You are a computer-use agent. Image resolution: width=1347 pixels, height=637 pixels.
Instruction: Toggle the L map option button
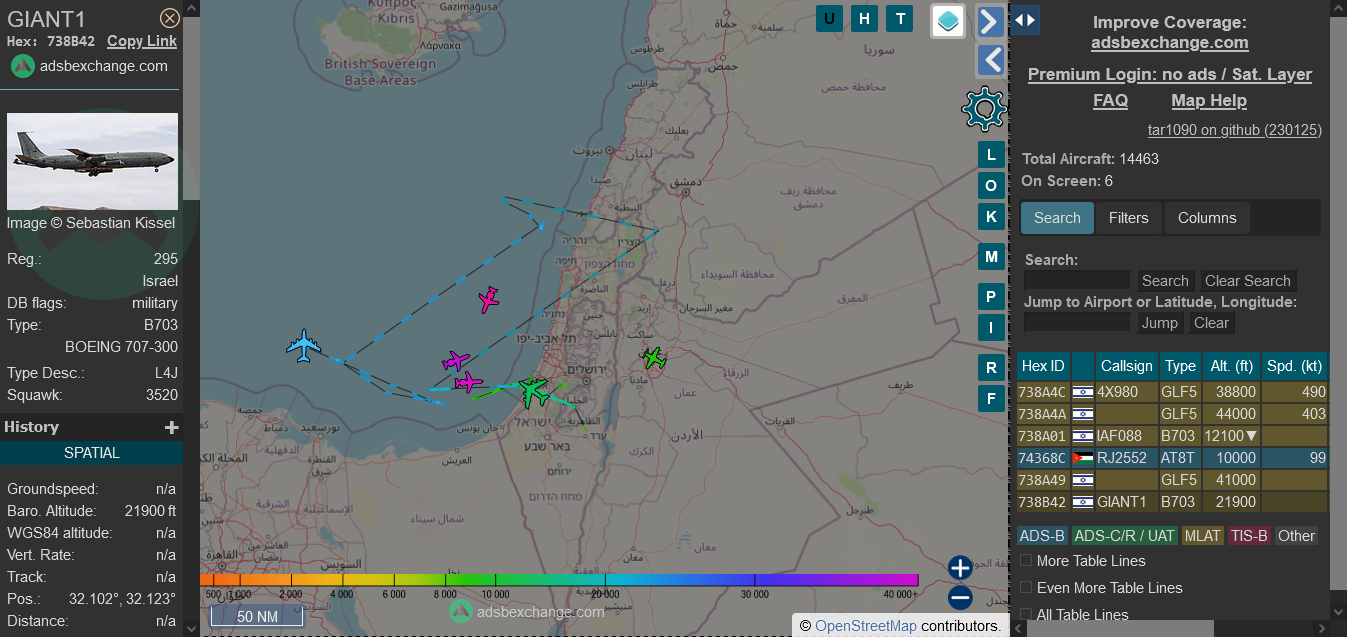coord(991,154)
